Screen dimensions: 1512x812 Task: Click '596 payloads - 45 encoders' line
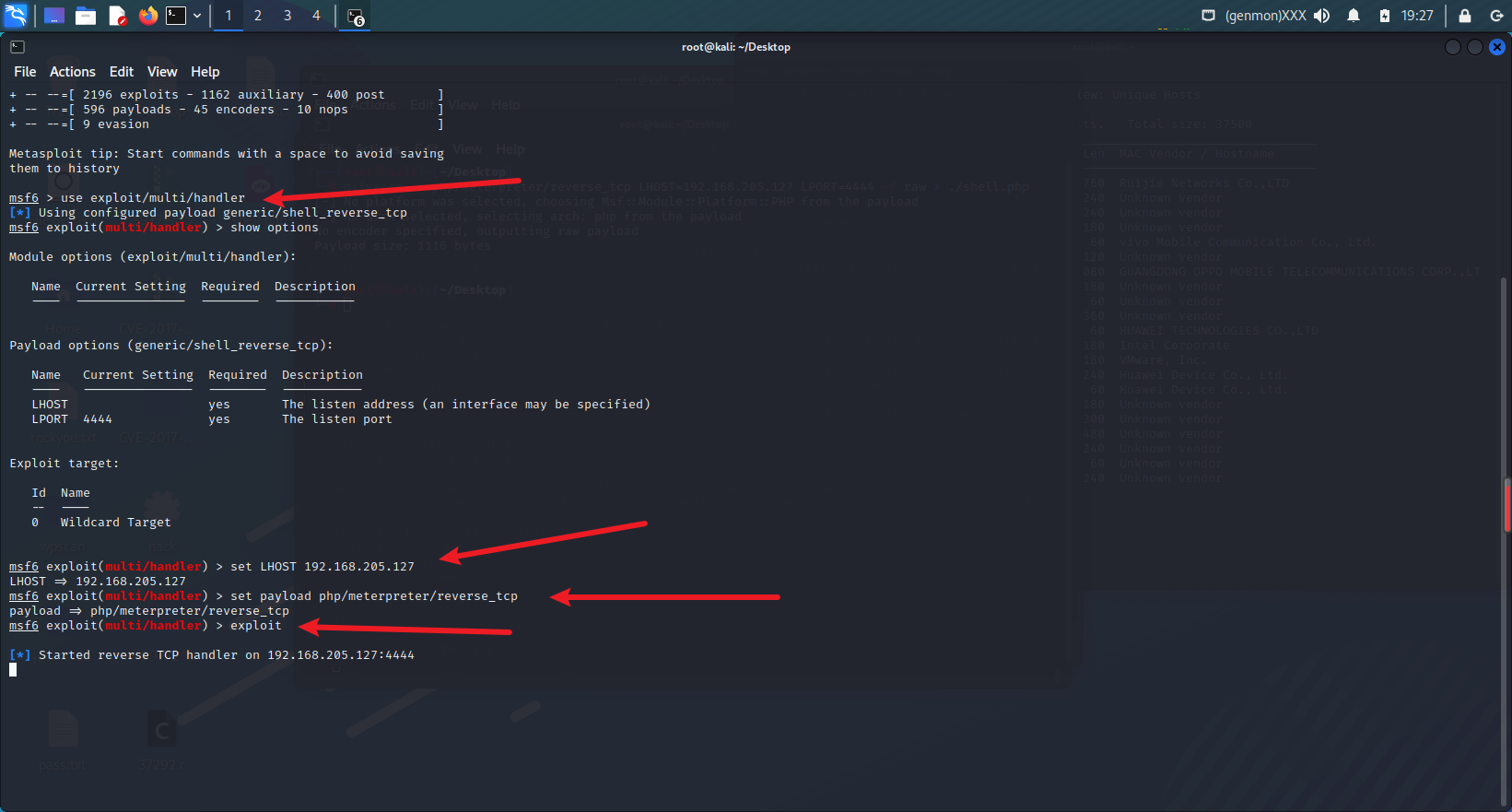pyautogui.click(x=227, y=110)
